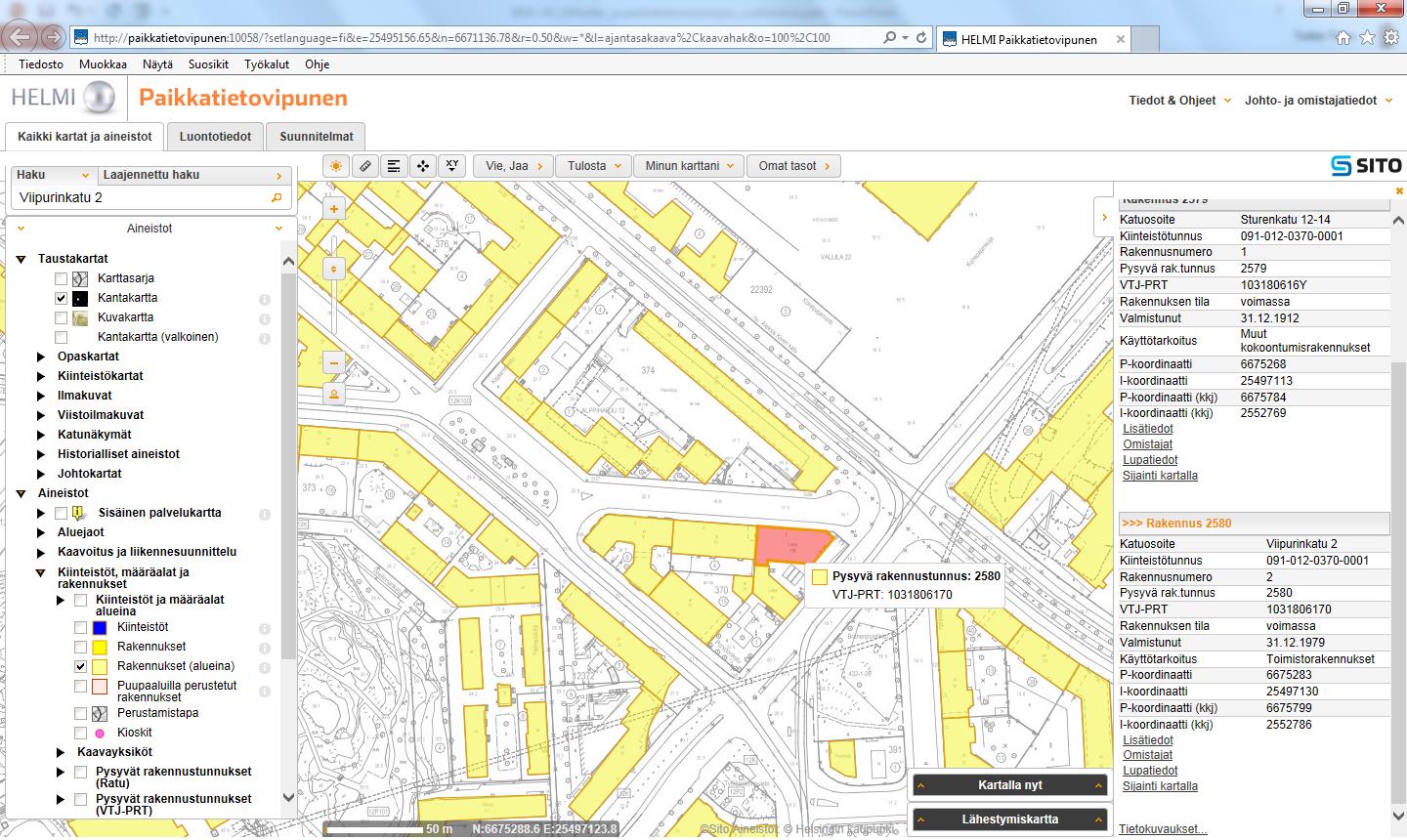Switch to Luontotiedot tab

pos(216,137)
